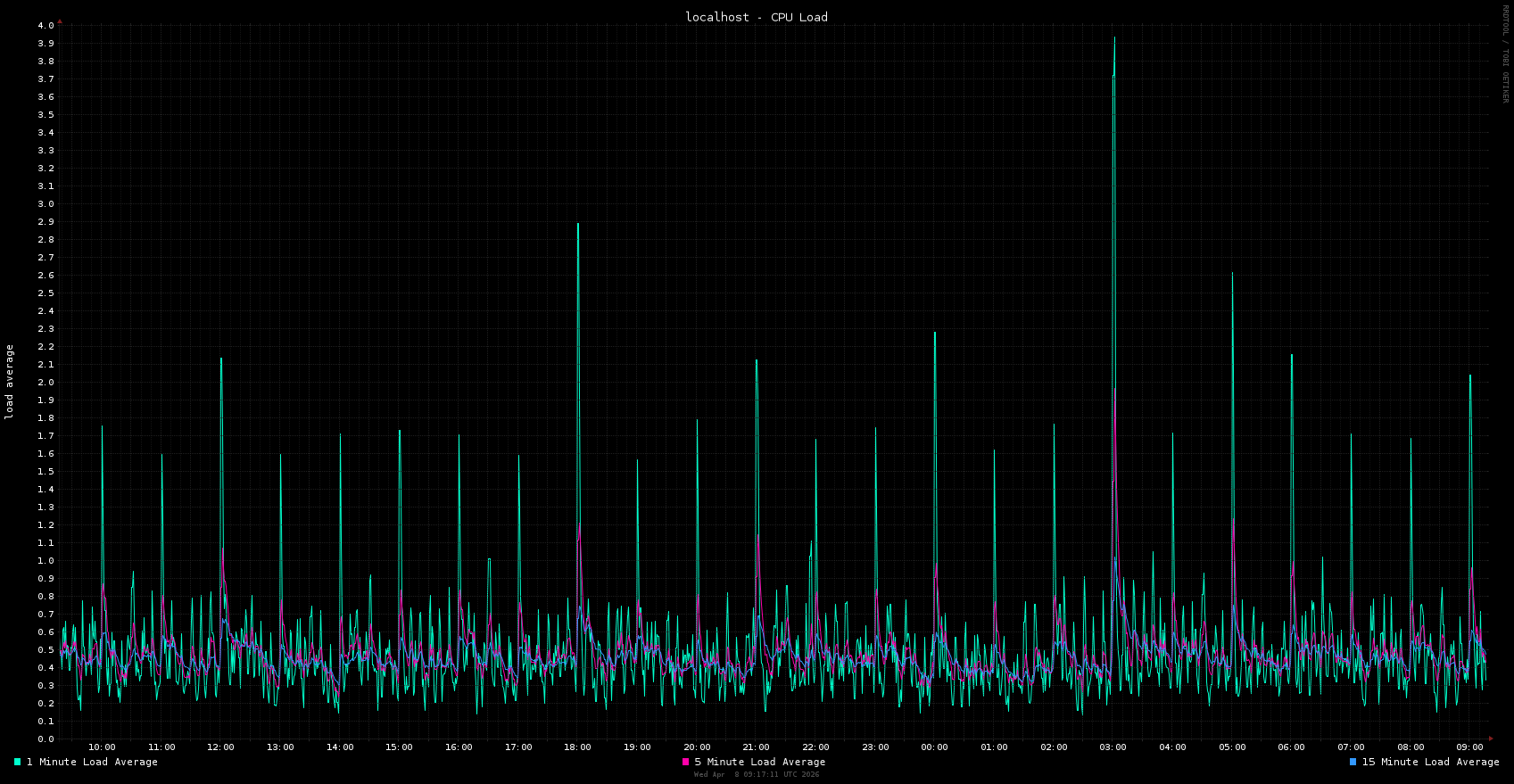Click the magenta 5 Minute Load Average swatch
Screen dimensions: 1514x784
pyautogui.click(x=685, y=762)
